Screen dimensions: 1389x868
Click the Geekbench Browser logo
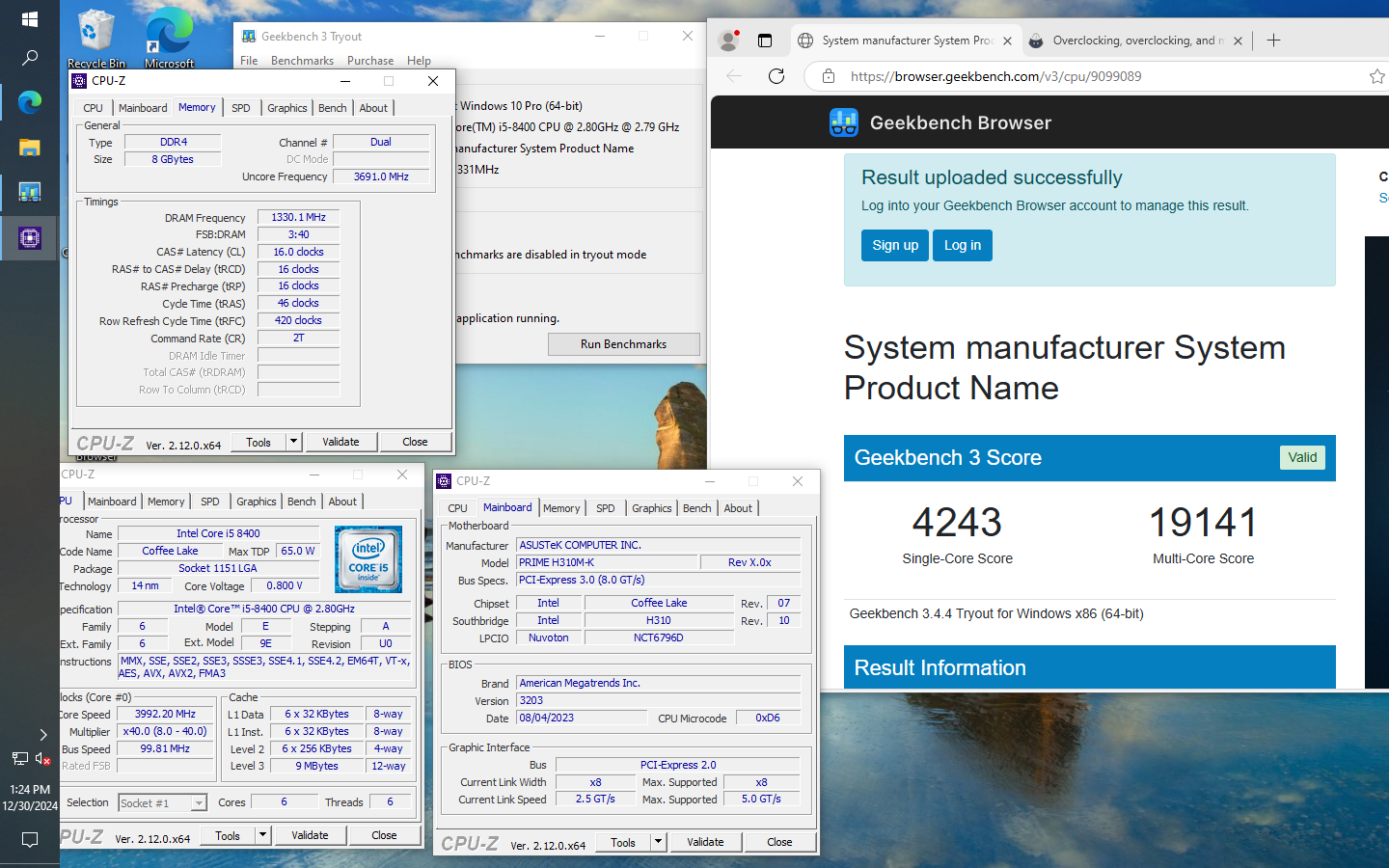844,122
